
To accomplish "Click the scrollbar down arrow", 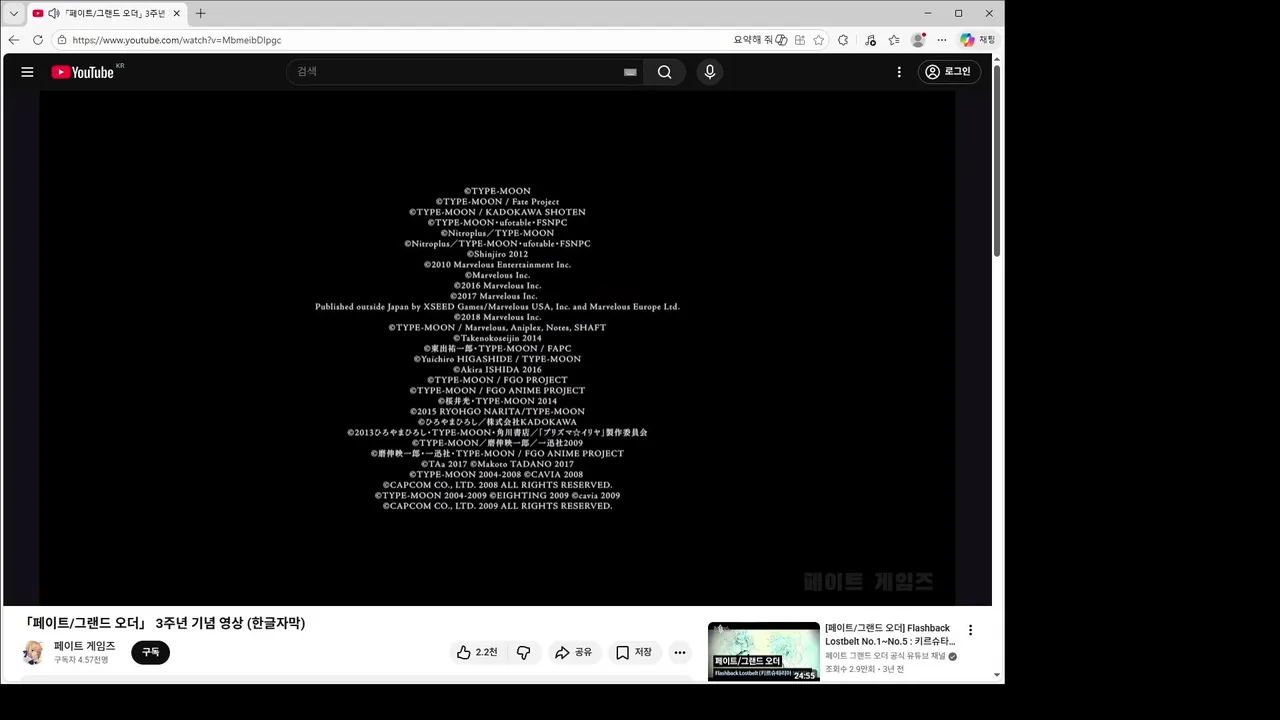I will [x=997, y=675].
